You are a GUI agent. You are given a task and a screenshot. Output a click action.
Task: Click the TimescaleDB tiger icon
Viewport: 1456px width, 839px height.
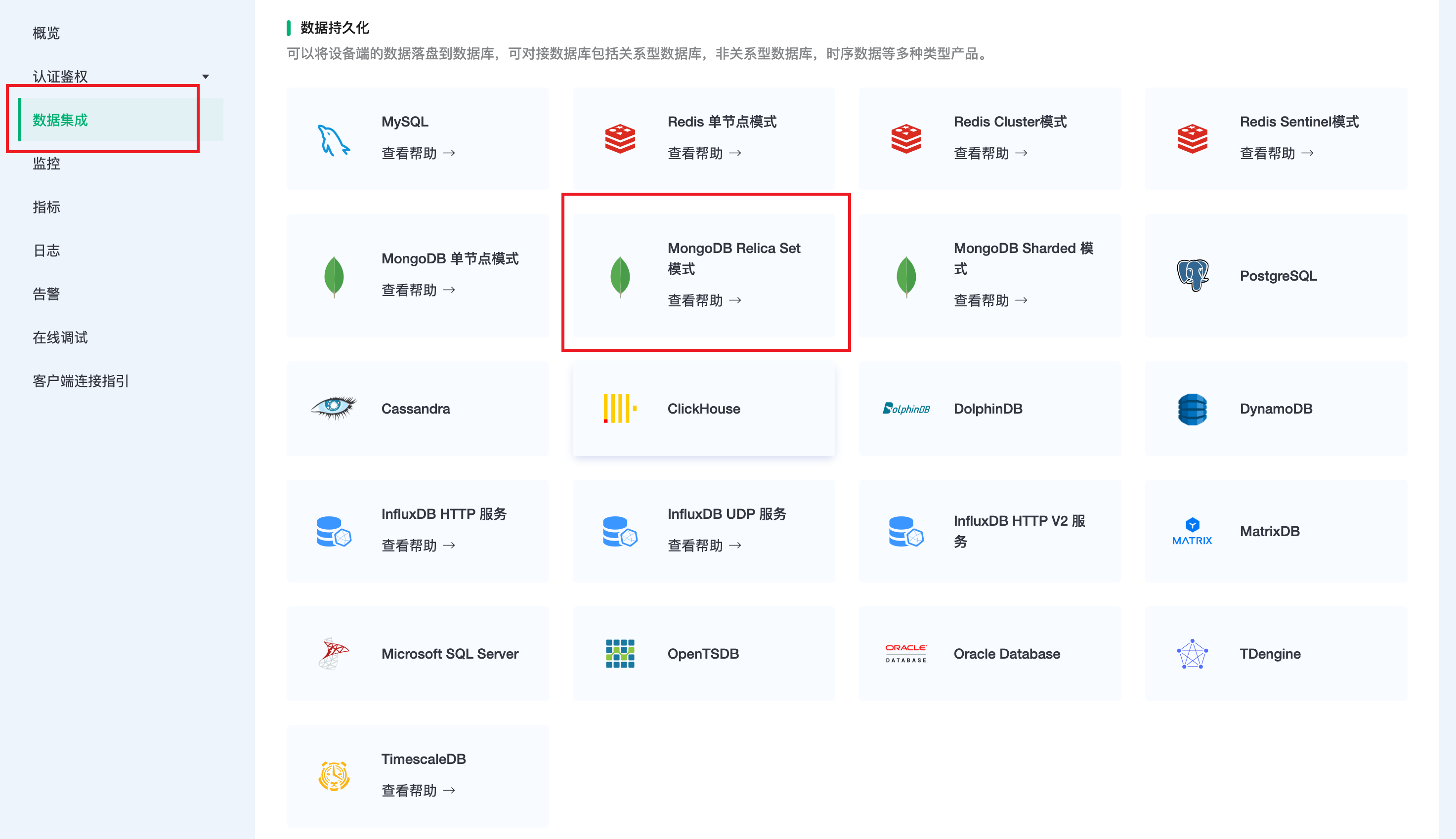click(x=334, y=776)
